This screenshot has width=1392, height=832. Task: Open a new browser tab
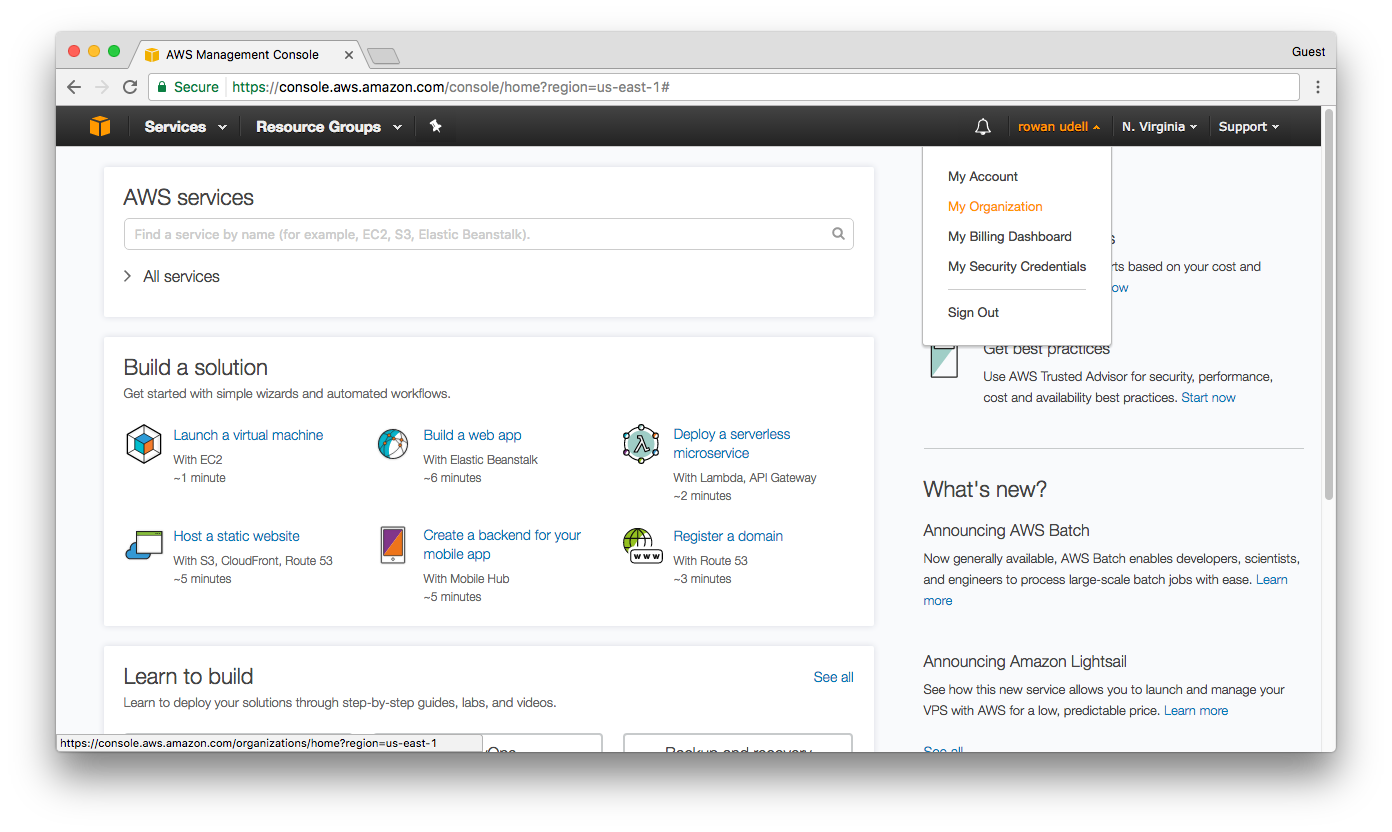pyautogui.click(x=383, y=55)
